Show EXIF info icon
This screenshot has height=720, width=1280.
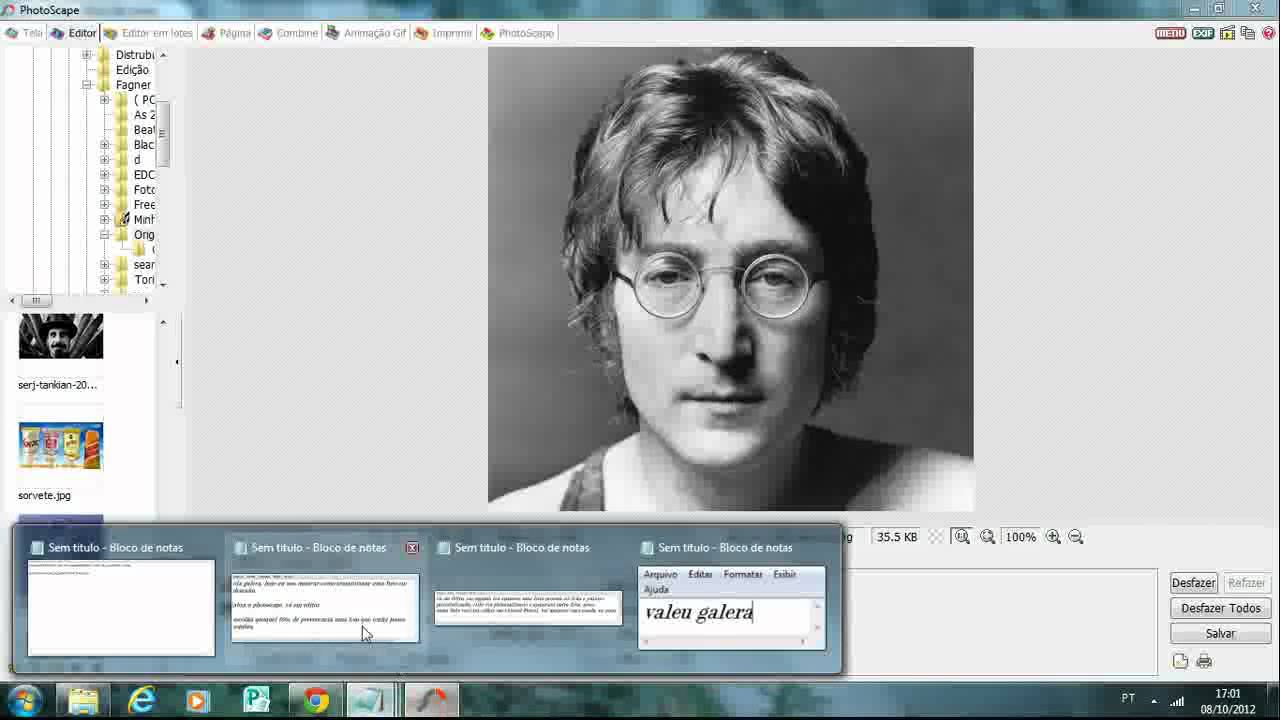coord(1203,33)
